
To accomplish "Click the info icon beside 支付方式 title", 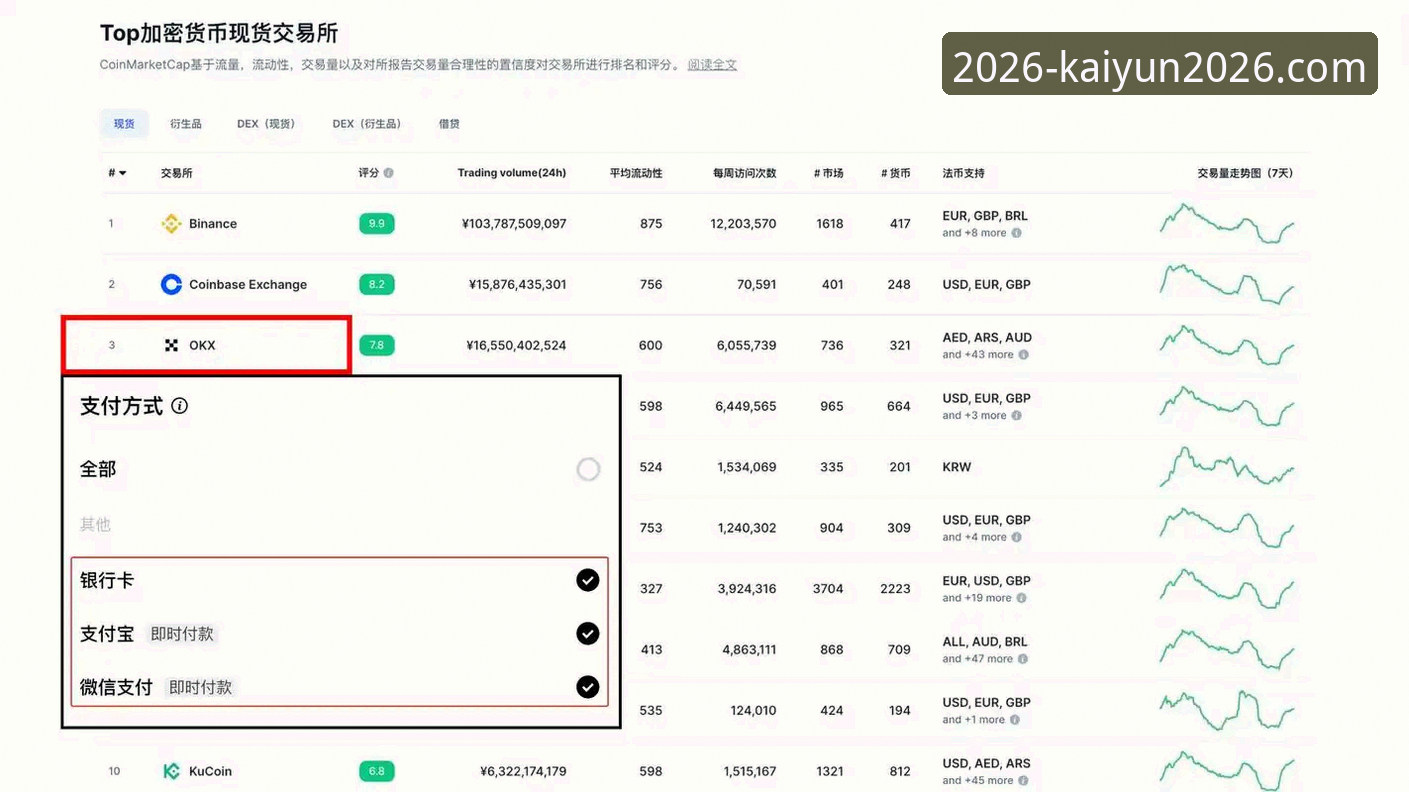I will (179, 406).
